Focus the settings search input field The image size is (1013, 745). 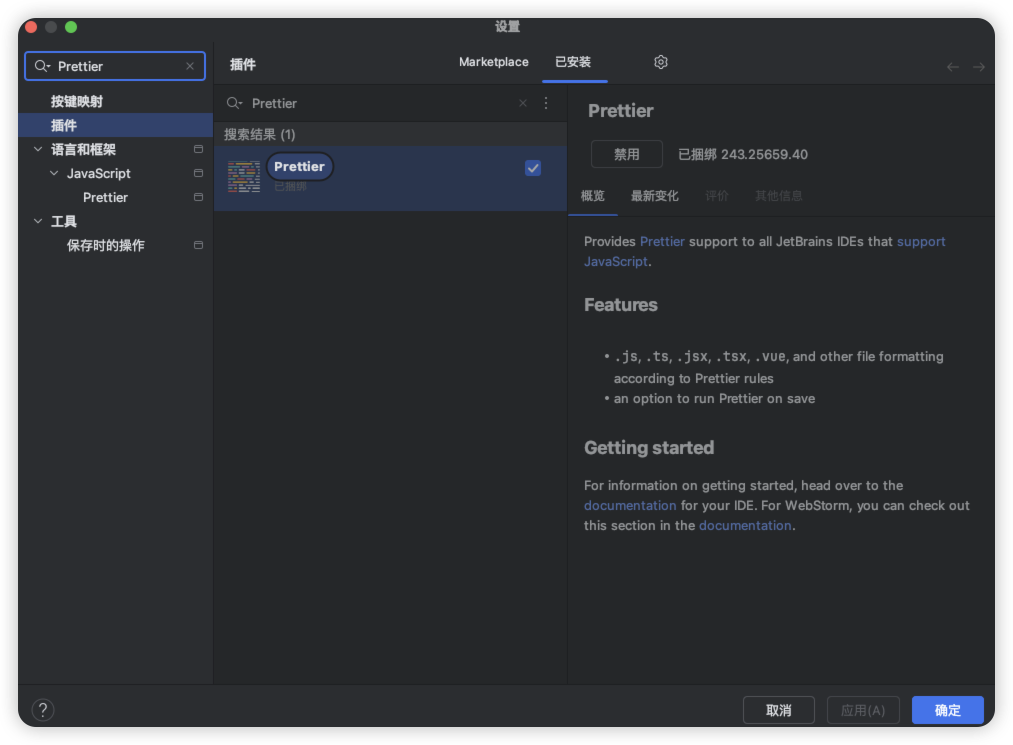[x=115, y=66]
